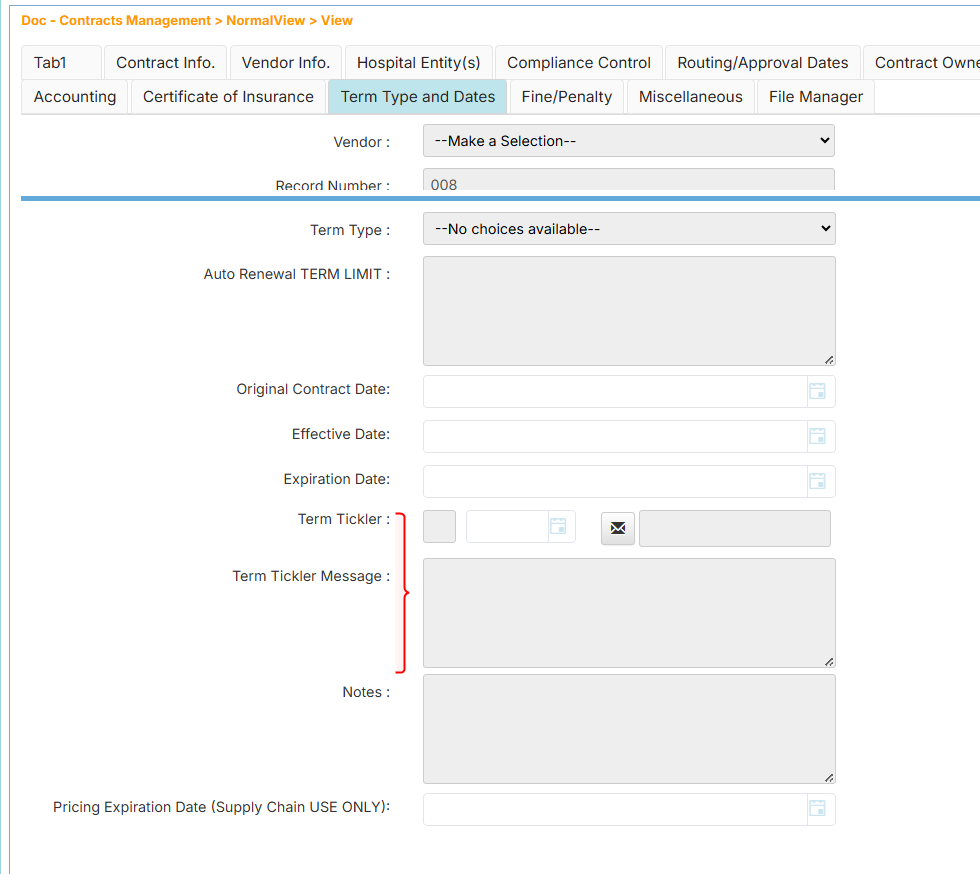The height and width of the screenshot is (874, 980).
Task: Open the Vendor Info. tab
Action: (x=286, y=62)
